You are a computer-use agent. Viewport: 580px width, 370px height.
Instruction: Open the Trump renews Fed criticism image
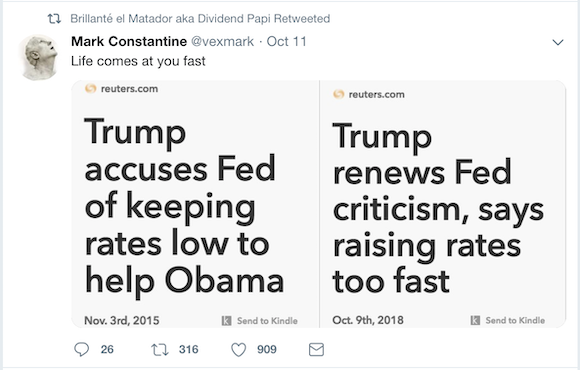(x=443, y=204)
